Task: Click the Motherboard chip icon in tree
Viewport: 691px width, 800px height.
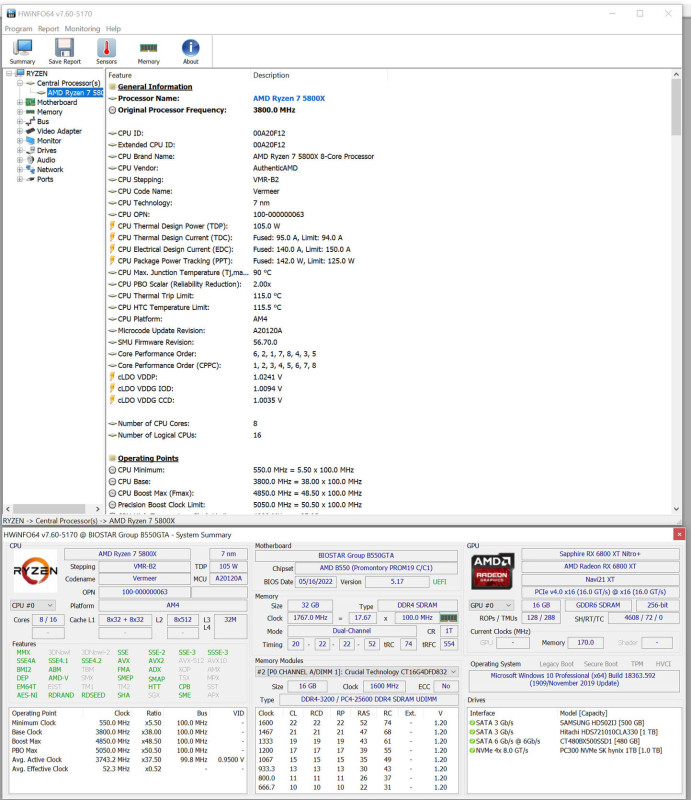Action: click(30, 102)
